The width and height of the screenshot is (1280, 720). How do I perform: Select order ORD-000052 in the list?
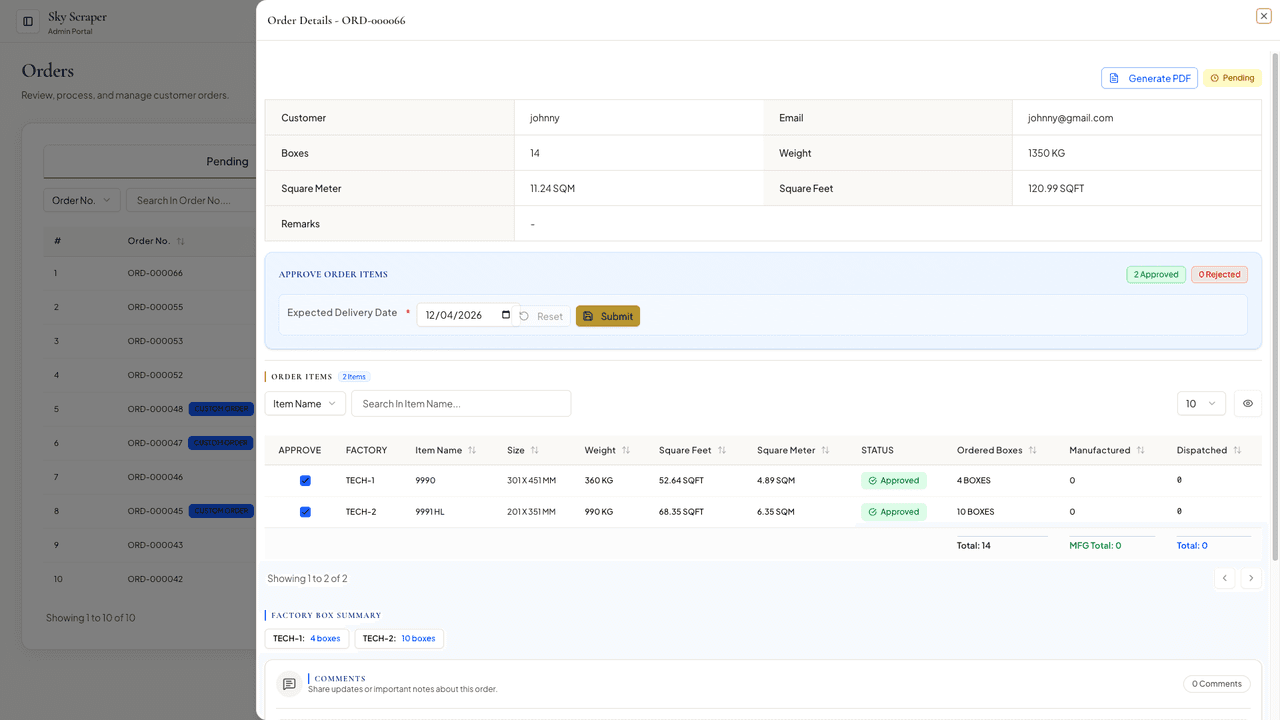pyautogui.click(x=155, y=375)
